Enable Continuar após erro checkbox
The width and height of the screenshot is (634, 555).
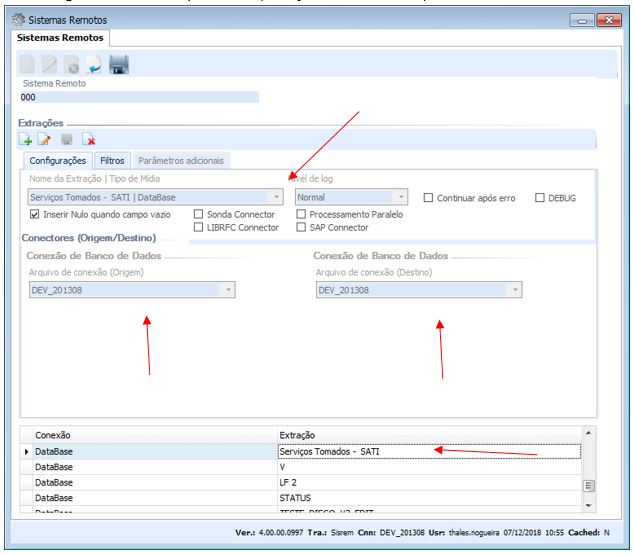click(428, 198)
